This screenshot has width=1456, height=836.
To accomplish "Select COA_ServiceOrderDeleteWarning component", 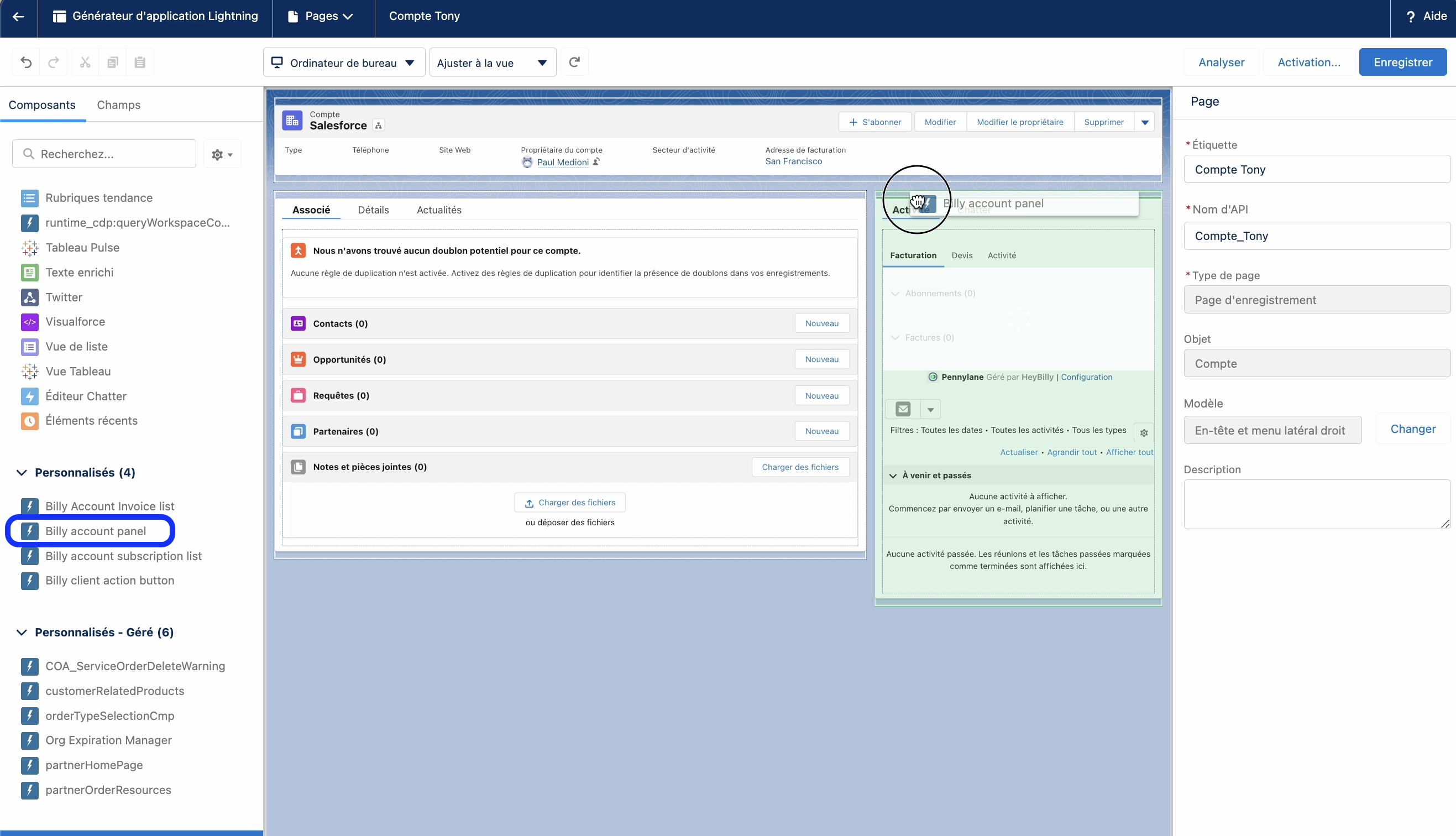I will pos(123,667).
